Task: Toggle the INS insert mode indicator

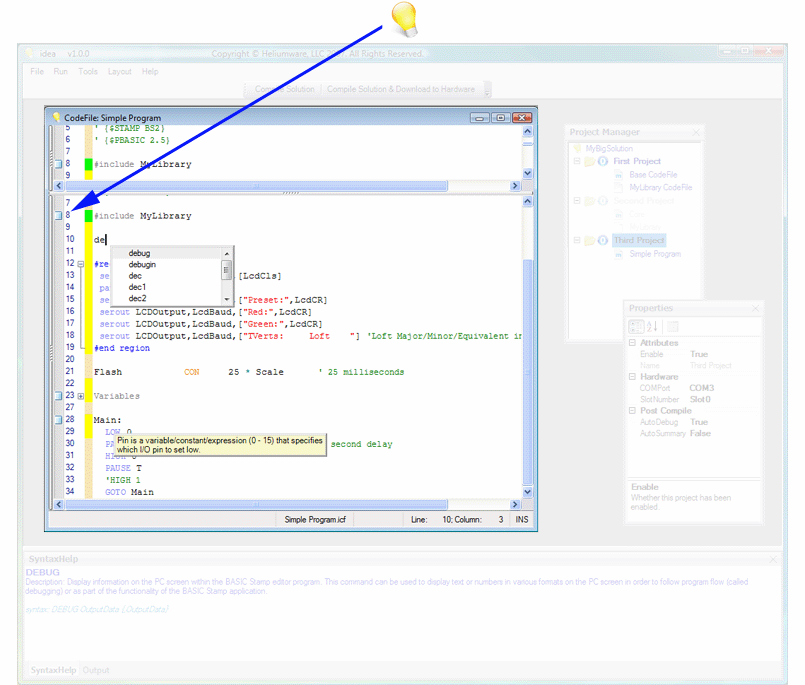Action: point(520,519)
